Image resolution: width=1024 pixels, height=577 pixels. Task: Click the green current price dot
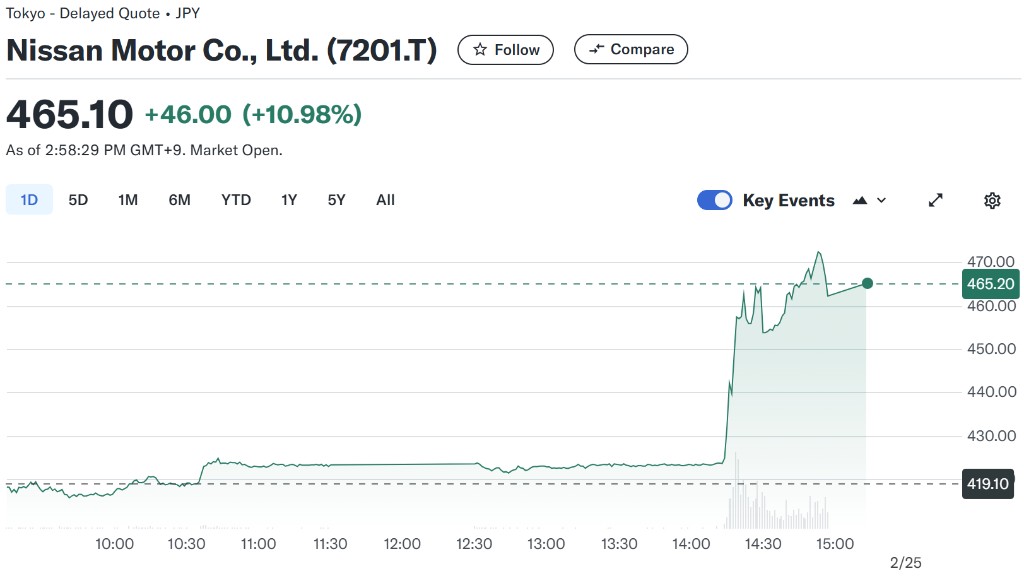[x=867, y=283]
